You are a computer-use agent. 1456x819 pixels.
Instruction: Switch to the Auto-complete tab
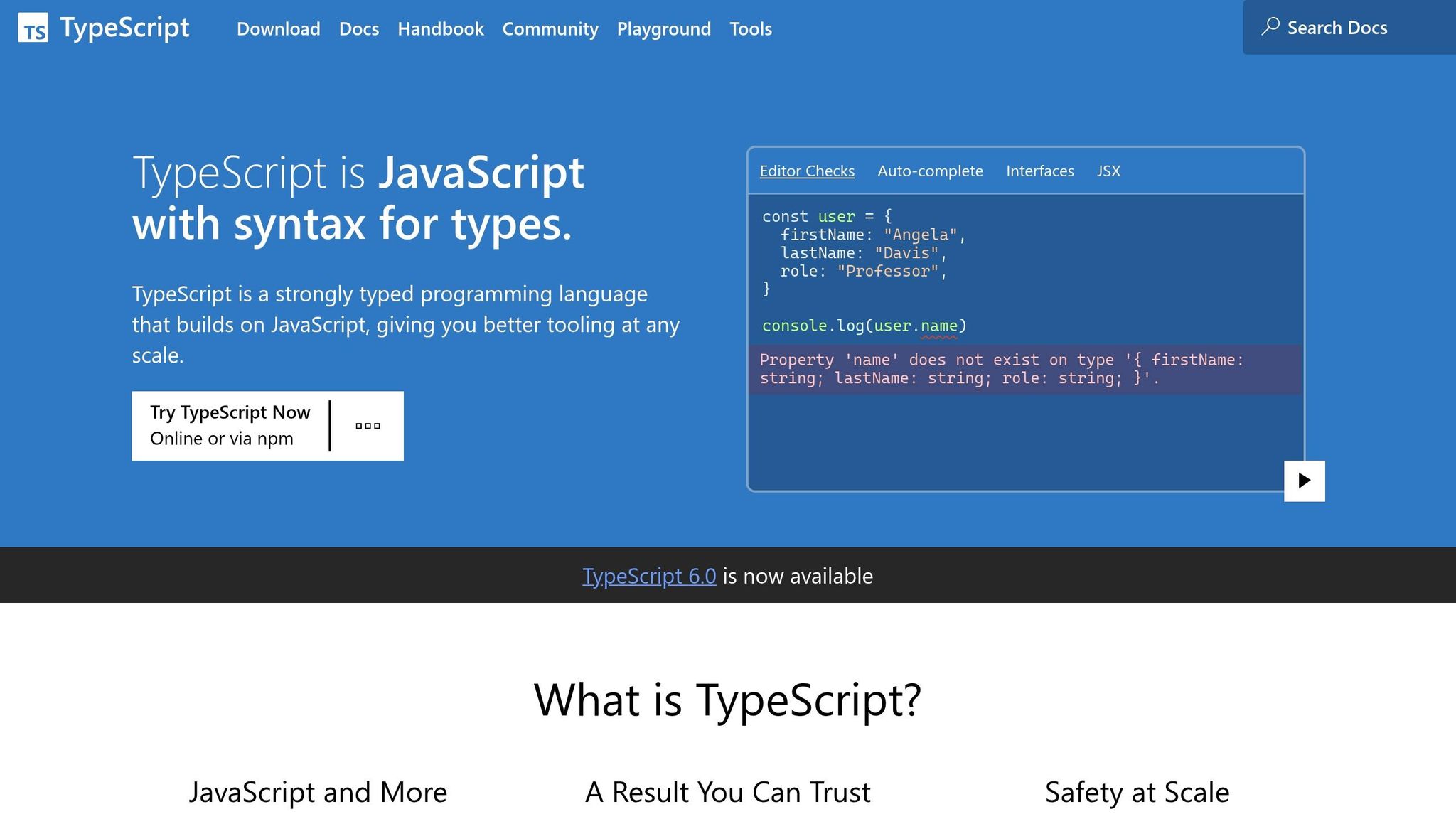tap(930, 171)
